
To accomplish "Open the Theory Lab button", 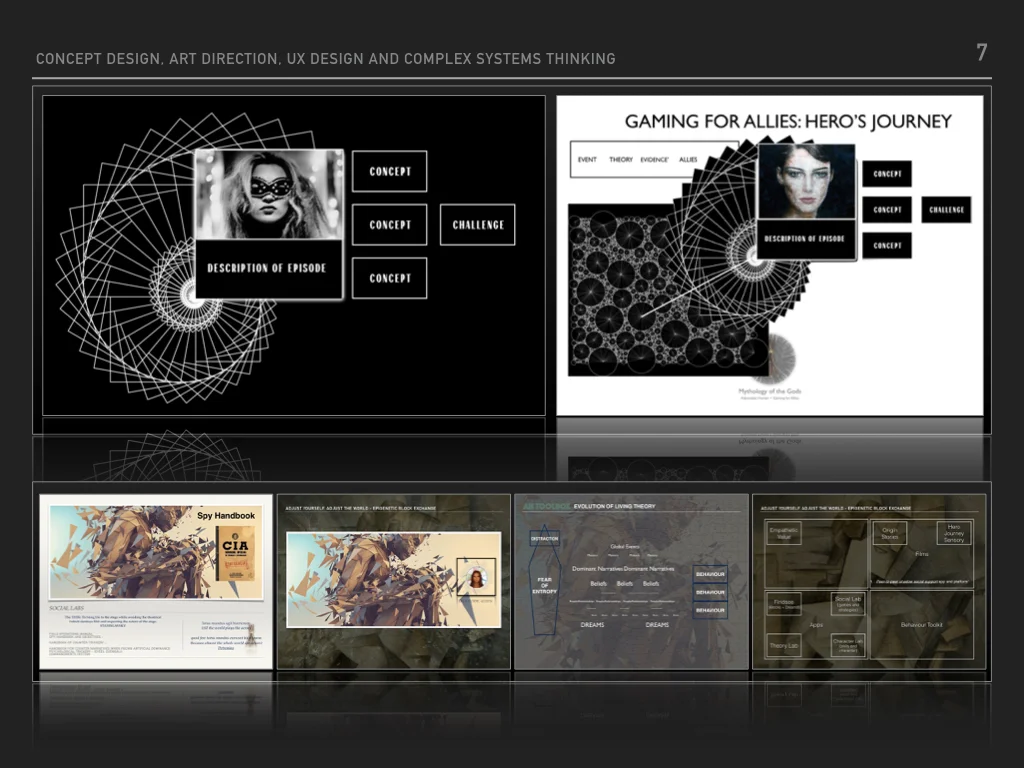I will tap(785, 644).
